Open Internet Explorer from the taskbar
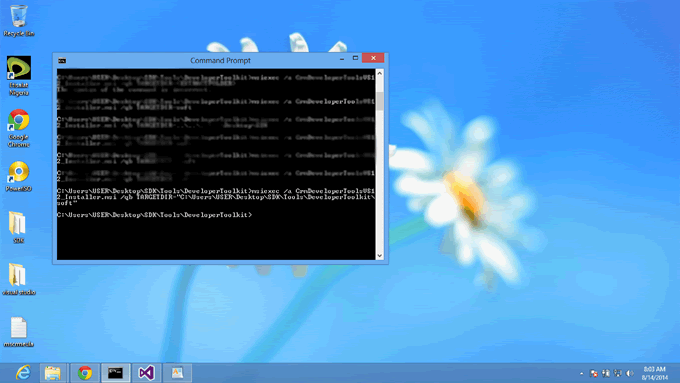Screen dimensions: 680x383 [x=23, y=373]
